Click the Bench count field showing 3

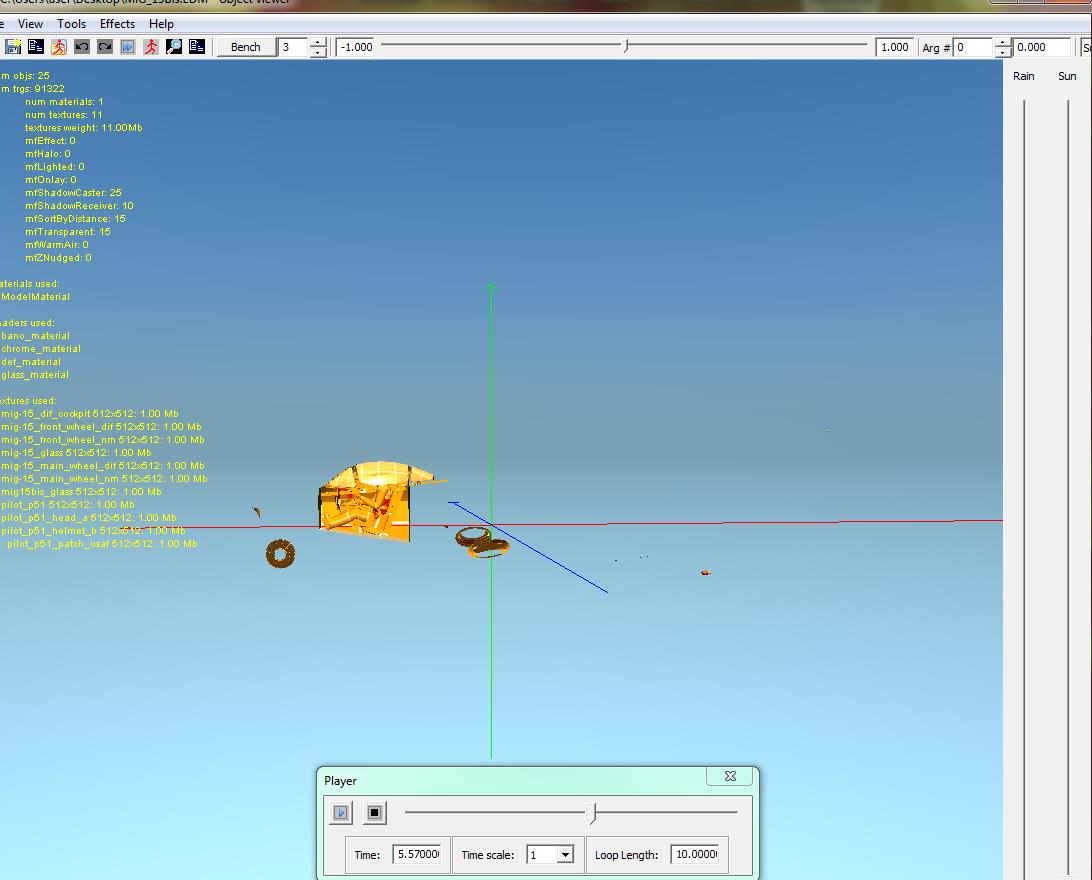(x=292, y=47)
